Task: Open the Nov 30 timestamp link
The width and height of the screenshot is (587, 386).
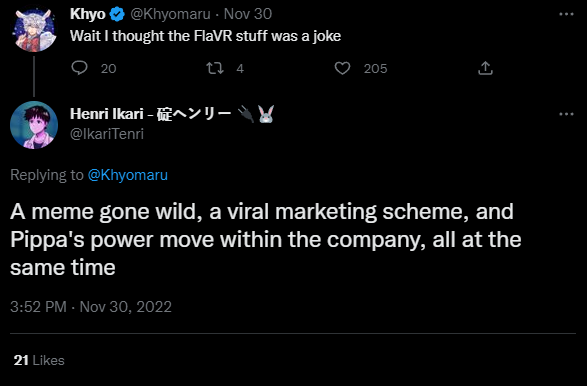Action: (x=248, y=14)
